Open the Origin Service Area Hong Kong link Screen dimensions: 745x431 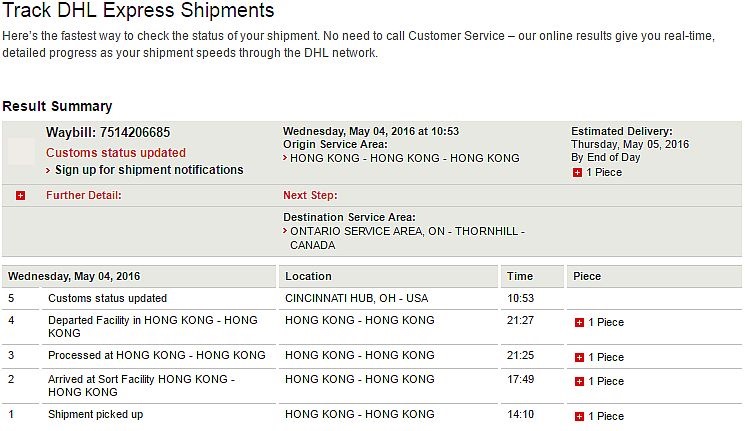404,158
